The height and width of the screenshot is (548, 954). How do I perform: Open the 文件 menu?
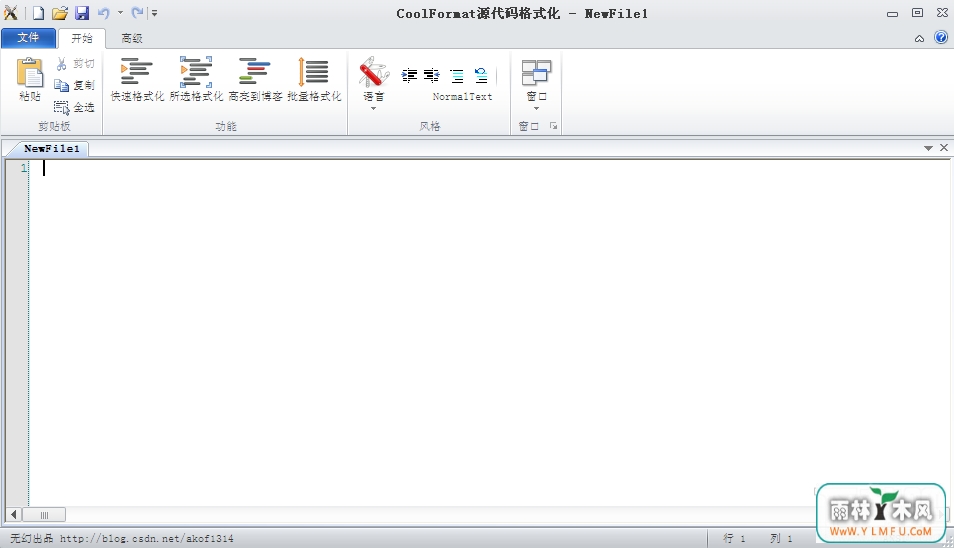pos(28,38)
